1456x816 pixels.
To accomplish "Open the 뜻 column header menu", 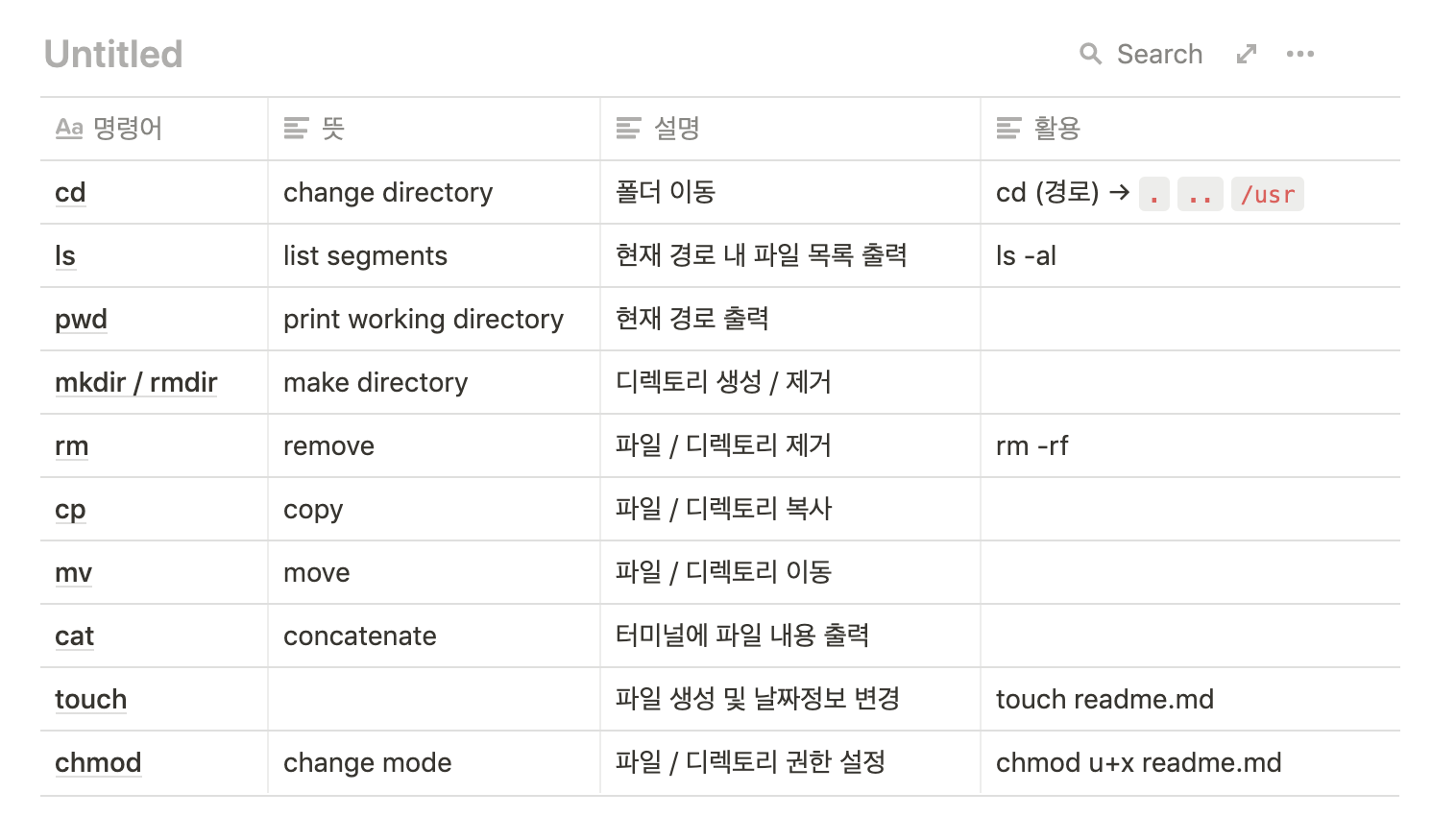I will click(x=434, y=129).
